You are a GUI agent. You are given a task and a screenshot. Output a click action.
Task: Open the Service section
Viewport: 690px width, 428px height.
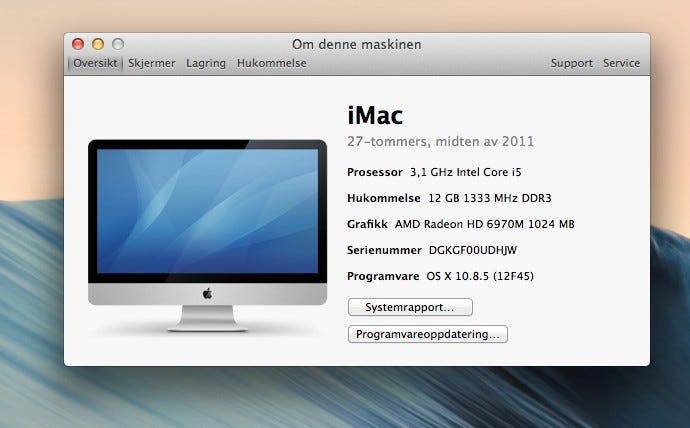click(621, 63)
